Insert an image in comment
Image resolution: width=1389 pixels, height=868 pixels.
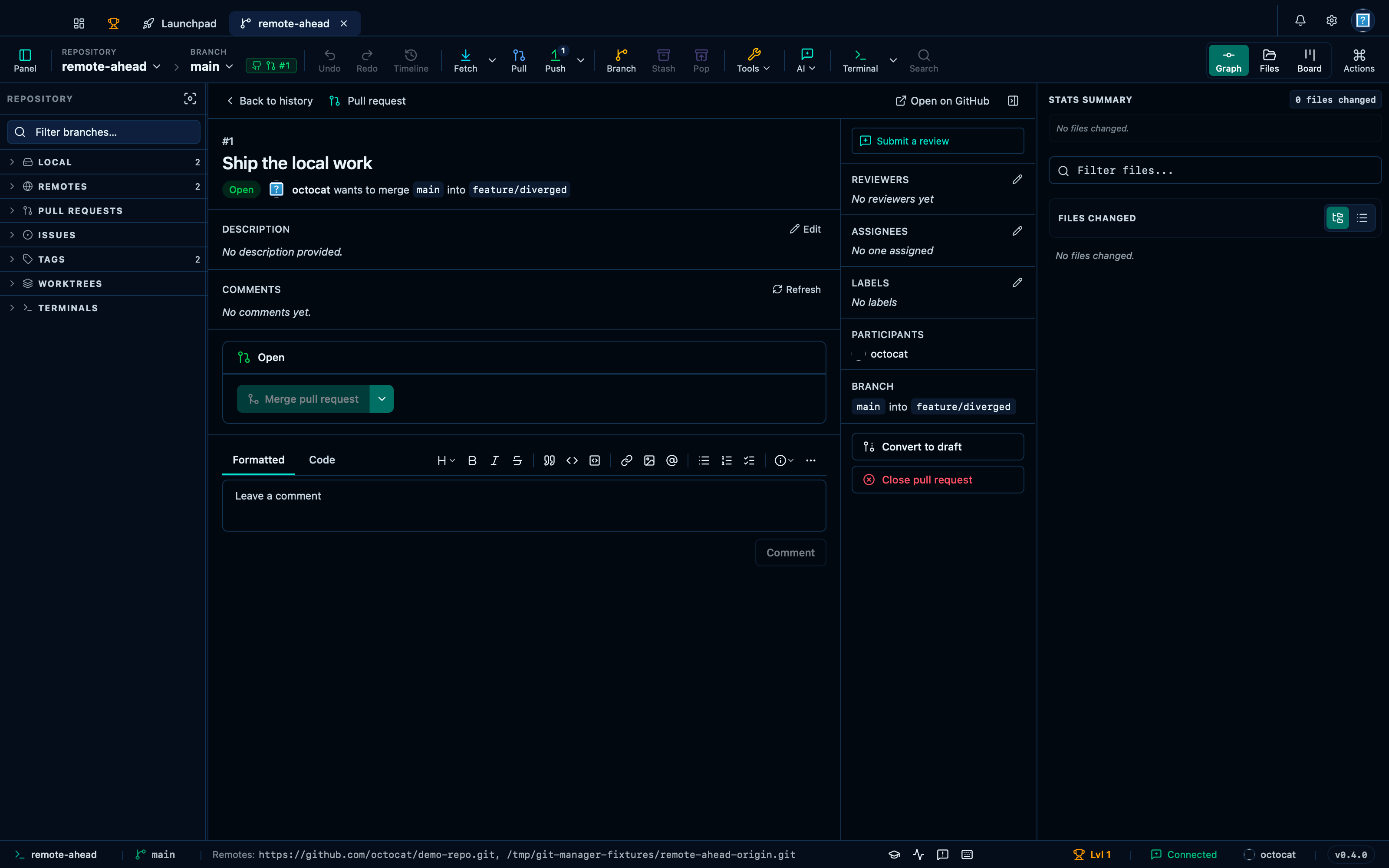coord(649,460)
